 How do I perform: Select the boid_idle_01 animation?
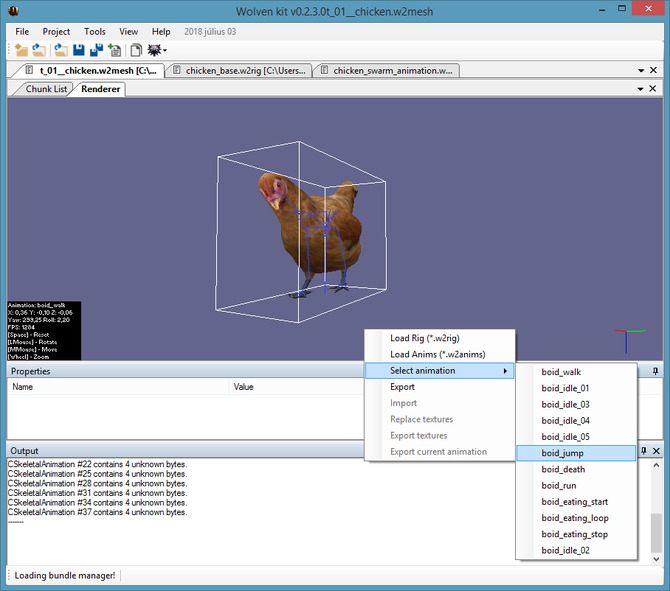(x=576, y=388)
